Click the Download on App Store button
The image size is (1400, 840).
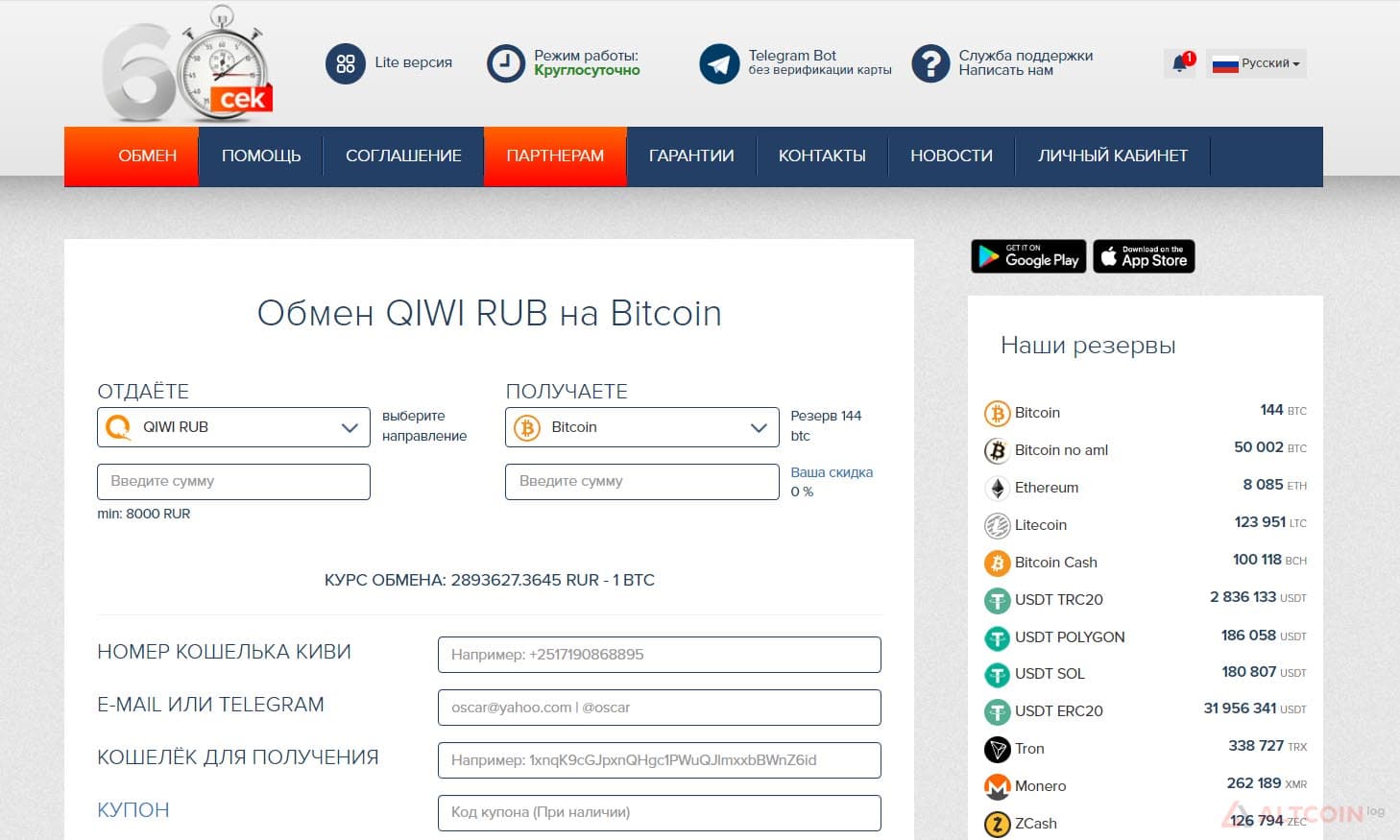(x=1144, y=256)
